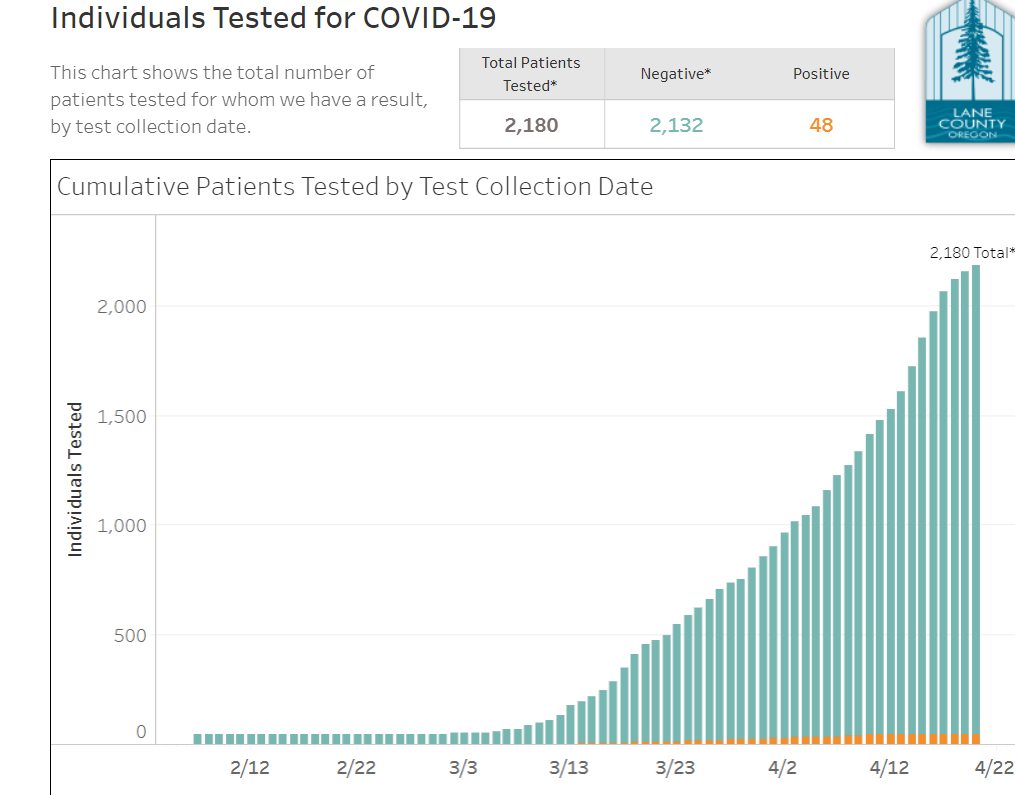The image size is (1015, 795).
Task: Click the 1,000 y-axis tick label
Action: (x=121, y=526)
